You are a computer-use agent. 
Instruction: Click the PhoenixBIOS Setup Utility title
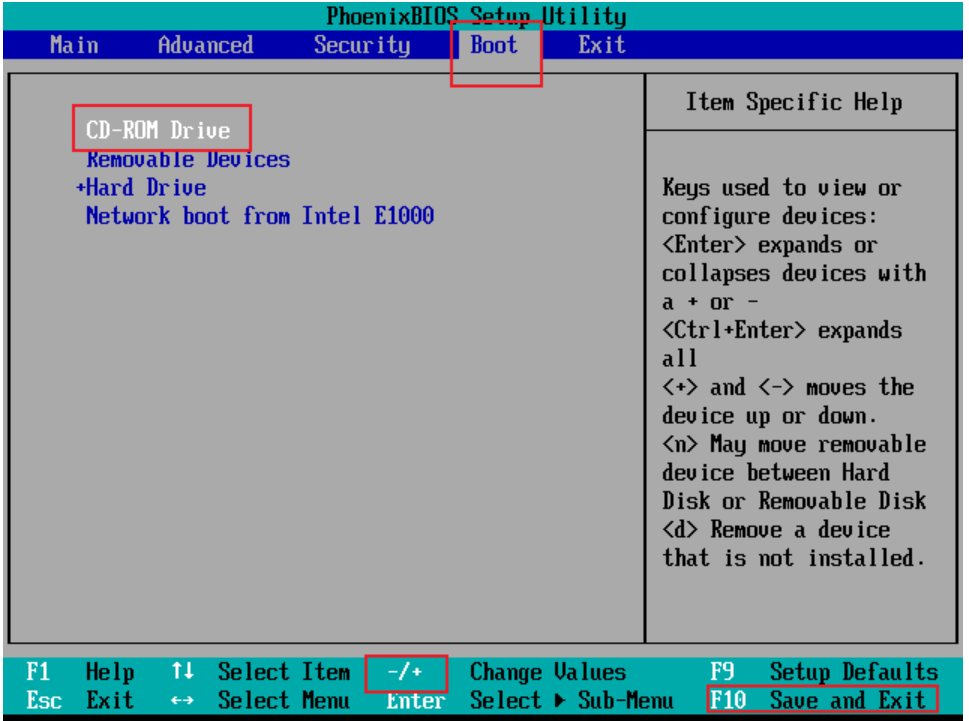coord(476,17)
